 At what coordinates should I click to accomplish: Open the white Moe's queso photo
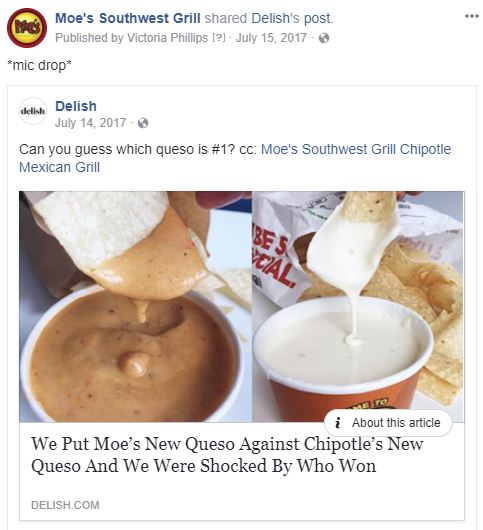pos(358,307)
